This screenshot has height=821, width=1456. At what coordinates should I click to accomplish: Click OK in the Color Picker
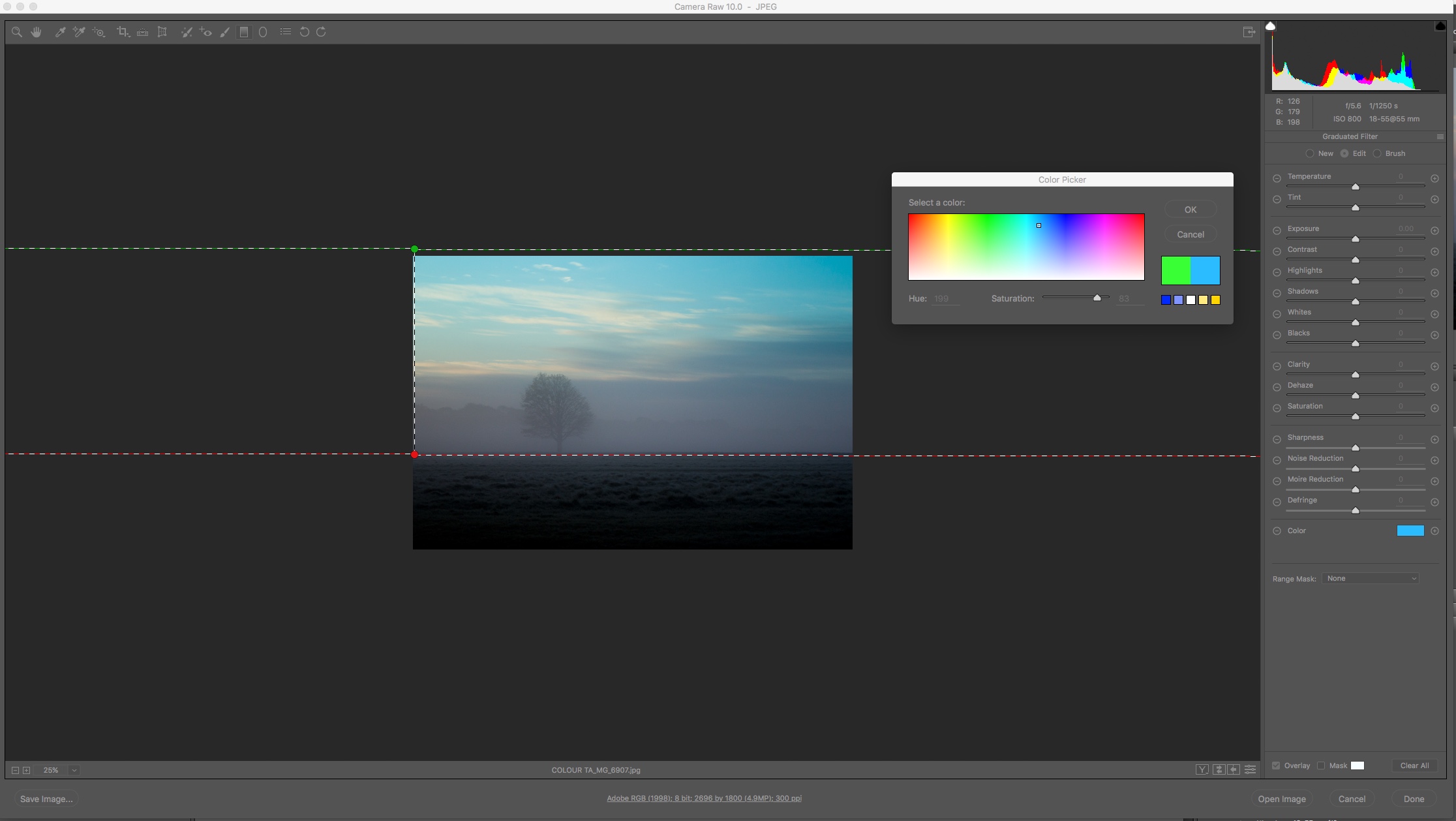click(1191, 209)
